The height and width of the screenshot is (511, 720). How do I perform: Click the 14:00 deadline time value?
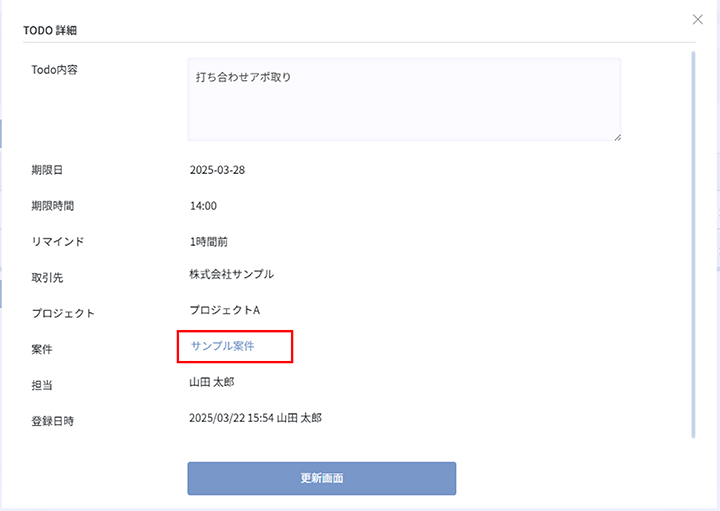(x=203, y=206)
